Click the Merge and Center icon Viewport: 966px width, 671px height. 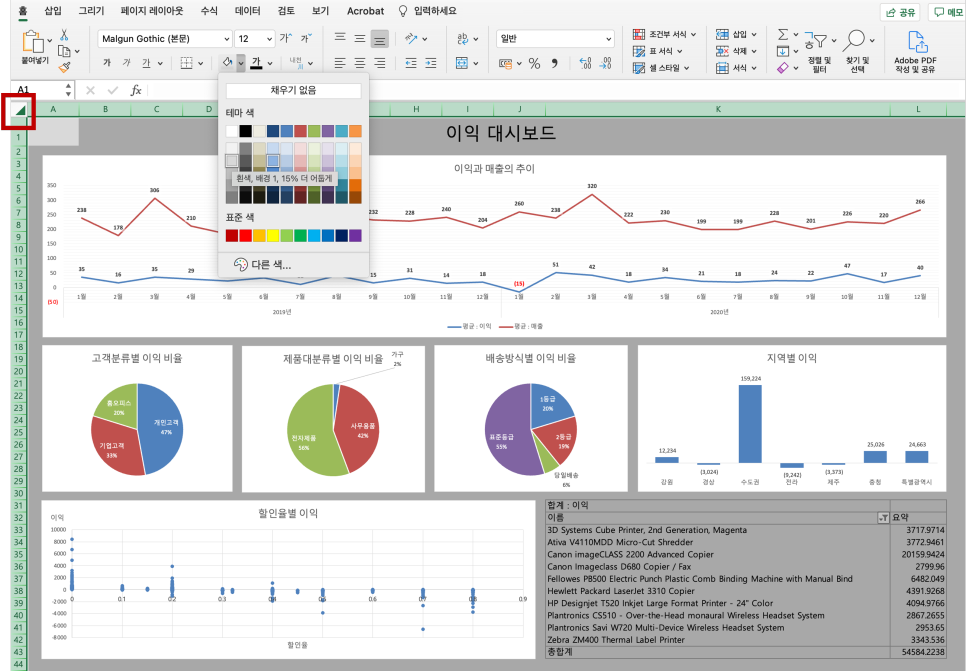pos(462,62)
